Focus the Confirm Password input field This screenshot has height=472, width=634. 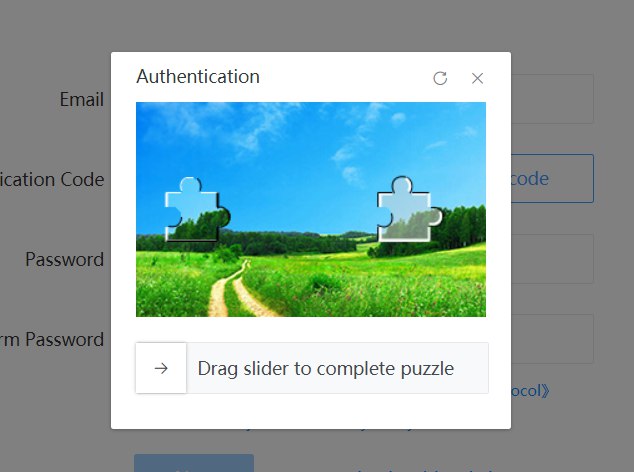click(552, 339)
